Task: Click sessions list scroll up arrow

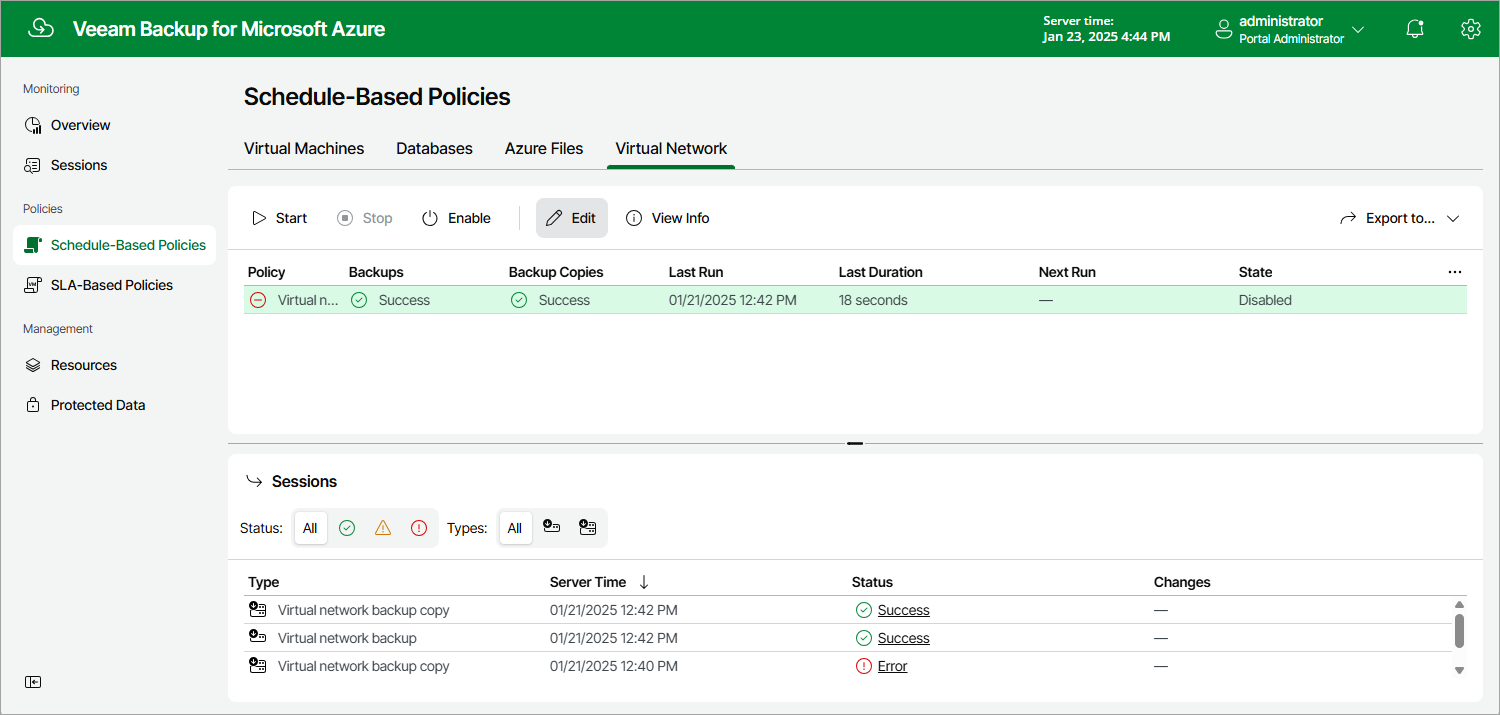Action: [1459, 605]
